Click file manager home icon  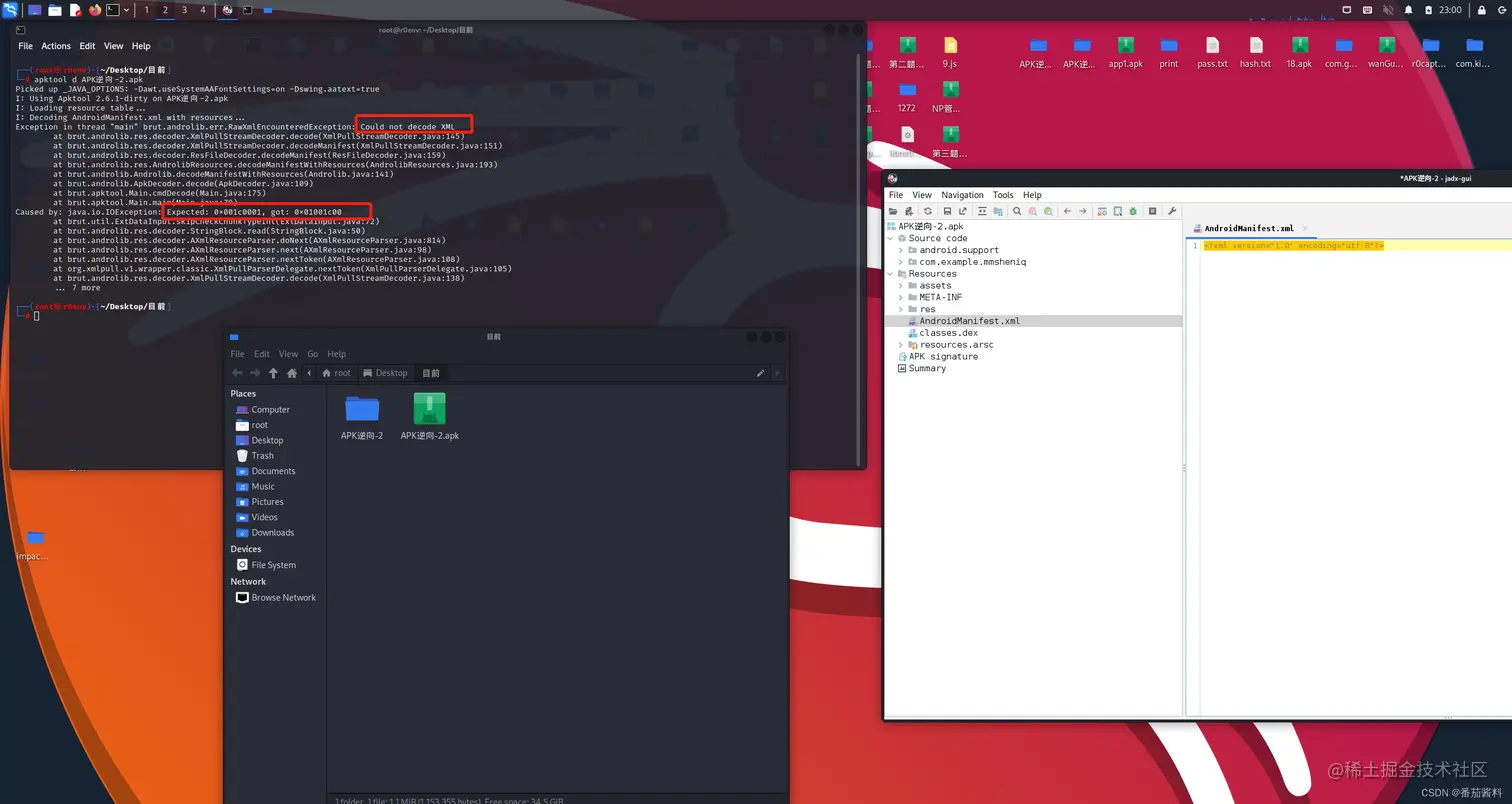(292, 373)
